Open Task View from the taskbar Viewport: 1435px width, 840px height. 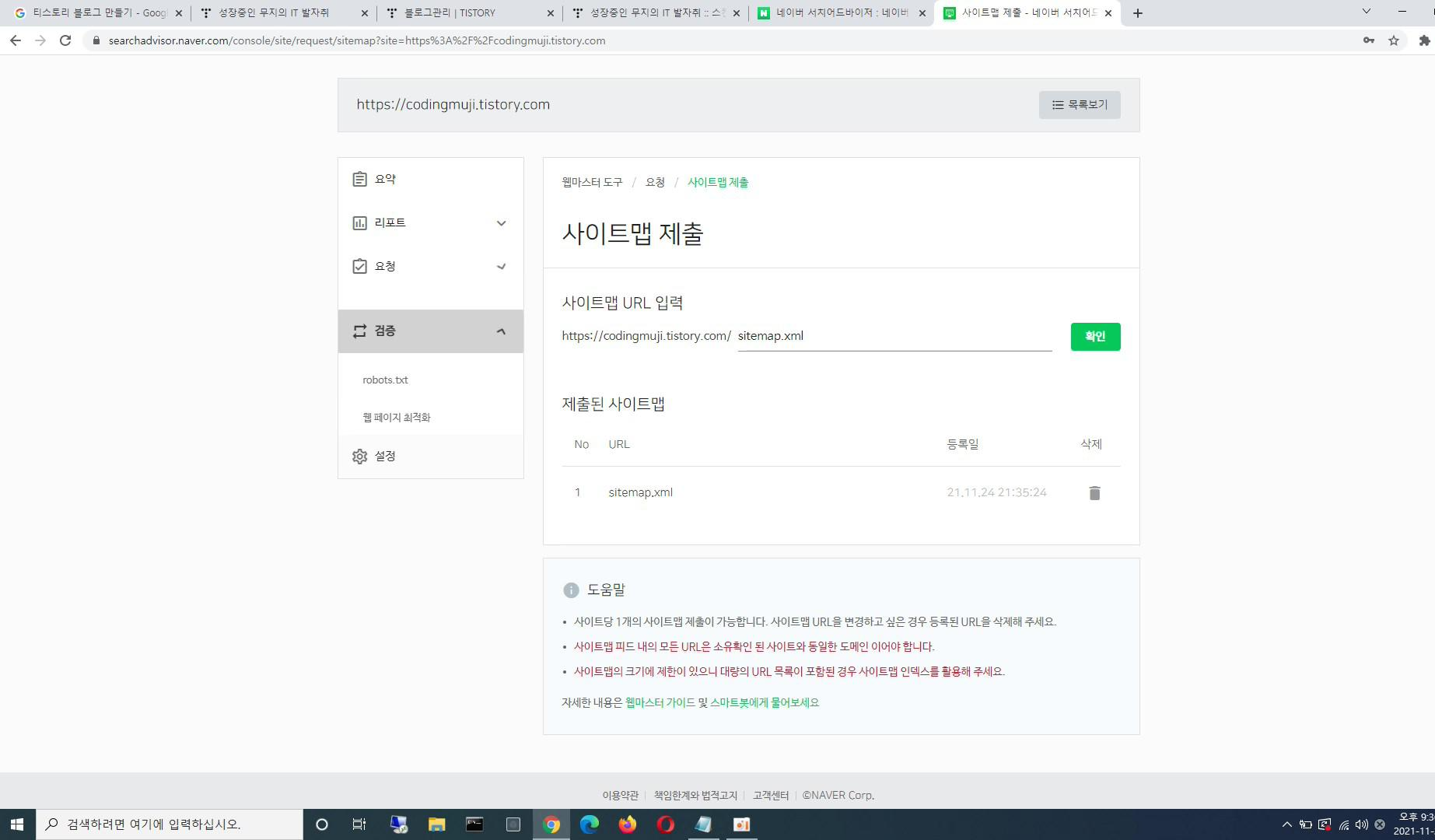pyautogui.click(x=359, y=824)
